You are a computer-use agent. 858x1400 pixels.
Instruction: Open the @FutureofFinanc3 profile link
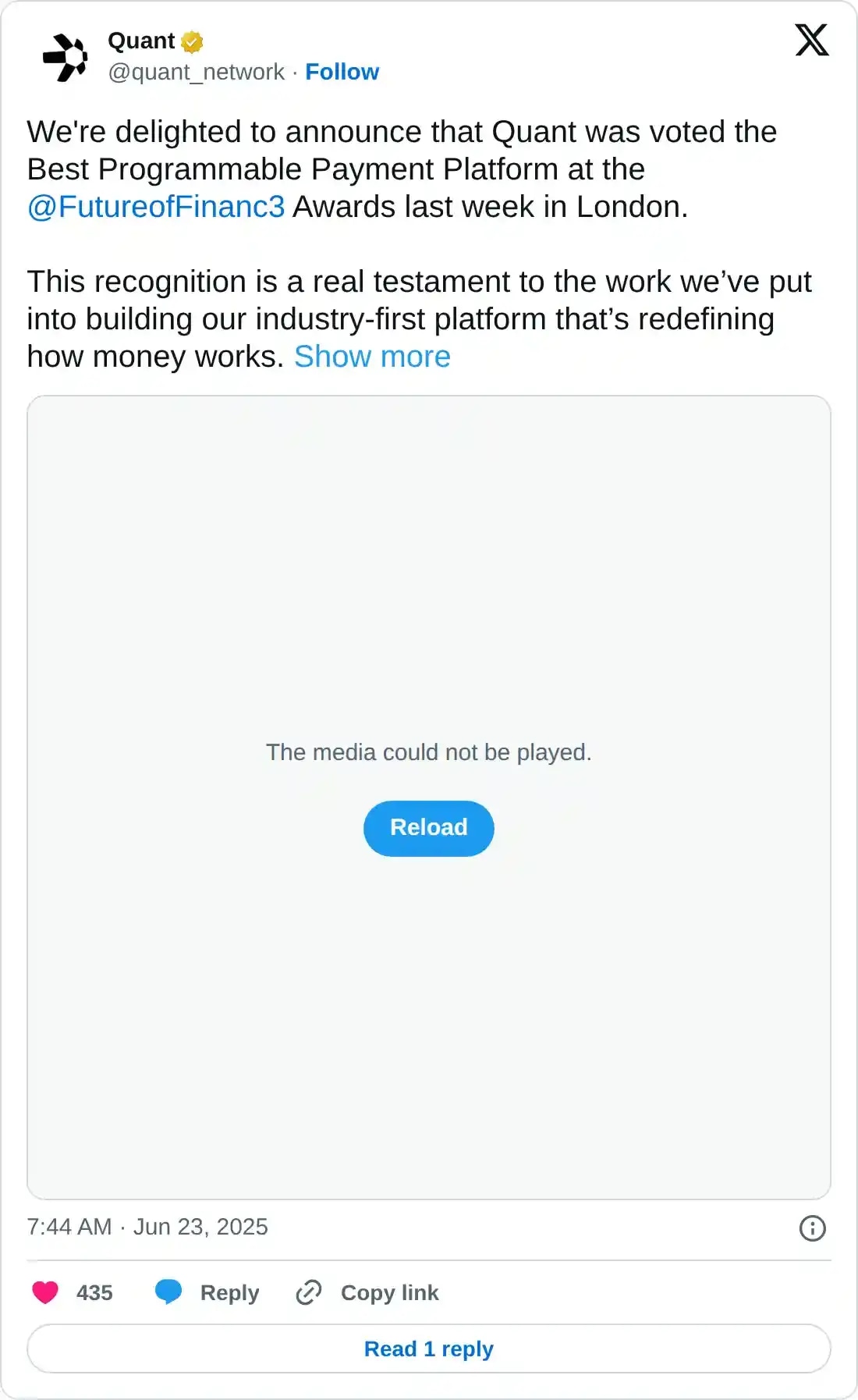154,208
